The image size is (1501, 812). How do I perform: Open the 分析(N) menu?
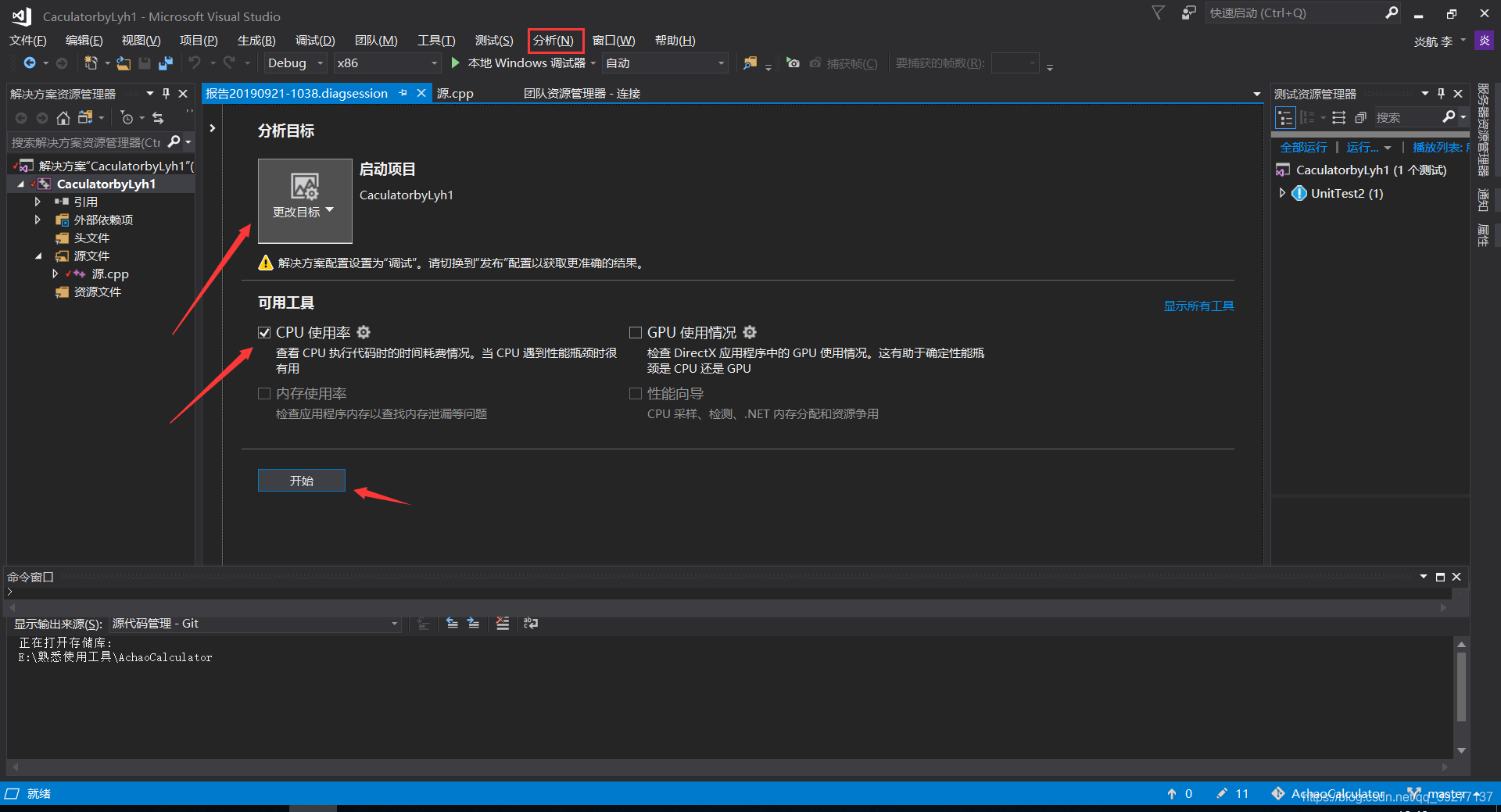[x=554, y=40]
